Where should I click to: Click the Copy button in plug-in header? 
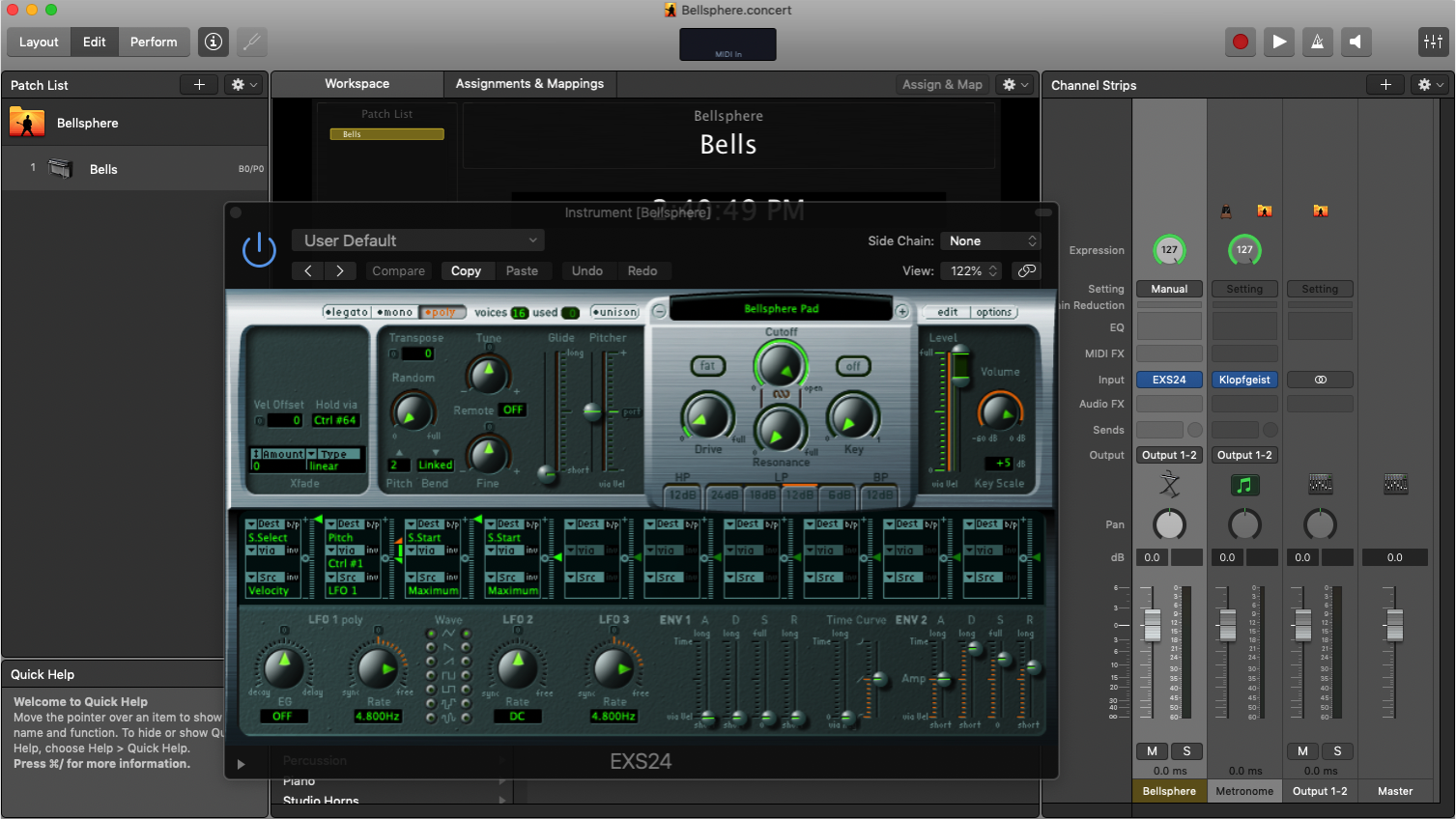click(466, 271)
